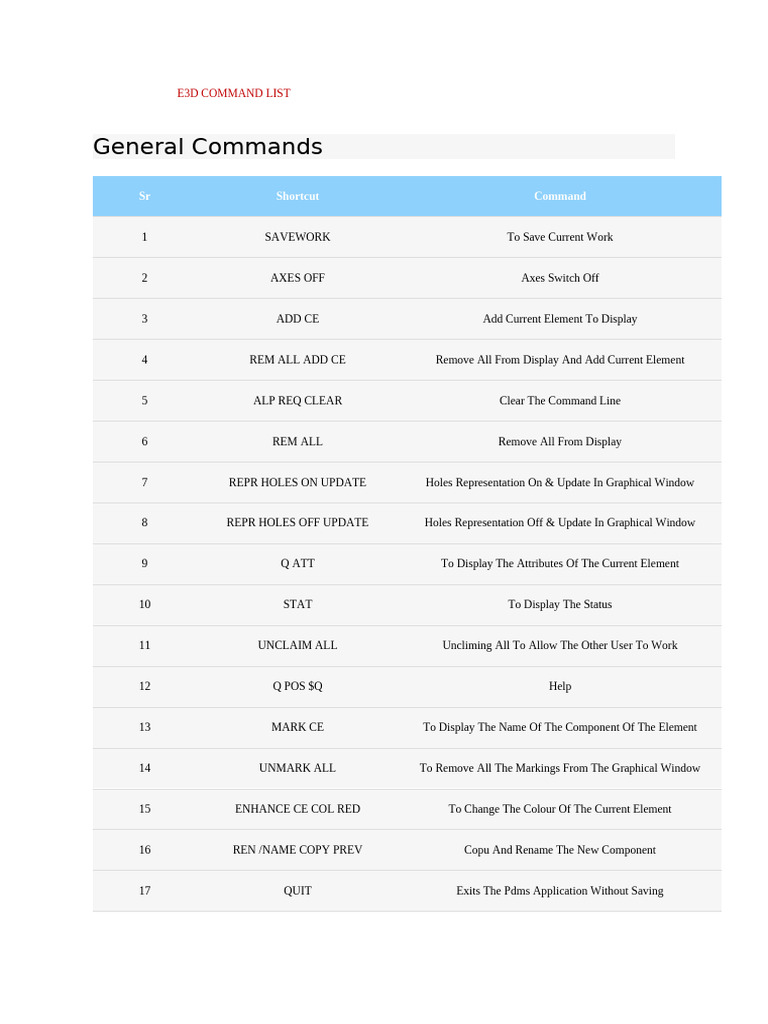Click the REM ALL ADD CE shortcut
Screen dimensions: 768x1024
(297, 360)
